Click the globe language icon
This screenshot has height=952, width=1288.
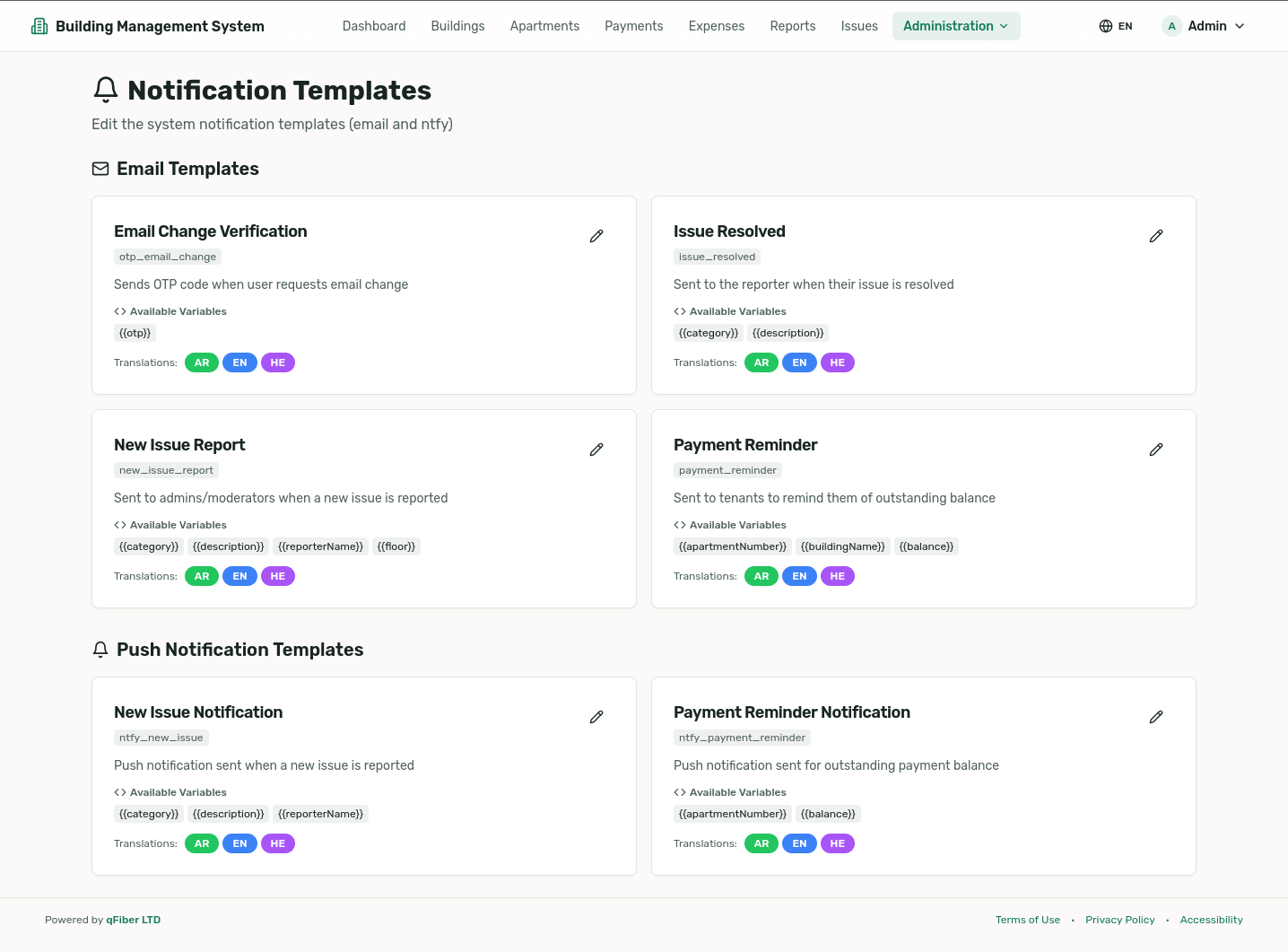pyautogui.click(x=1106, y=26)
